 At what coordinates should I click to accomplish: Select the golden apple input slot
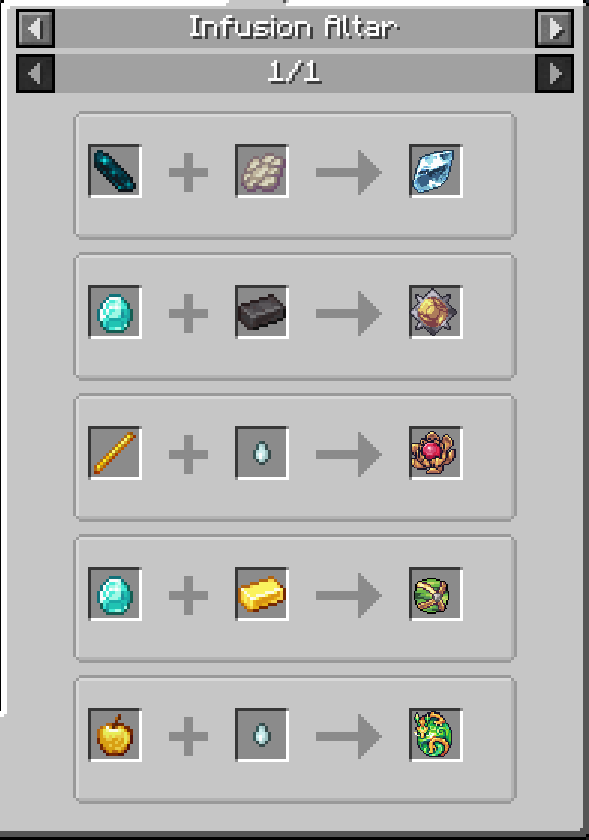[115, 734]
